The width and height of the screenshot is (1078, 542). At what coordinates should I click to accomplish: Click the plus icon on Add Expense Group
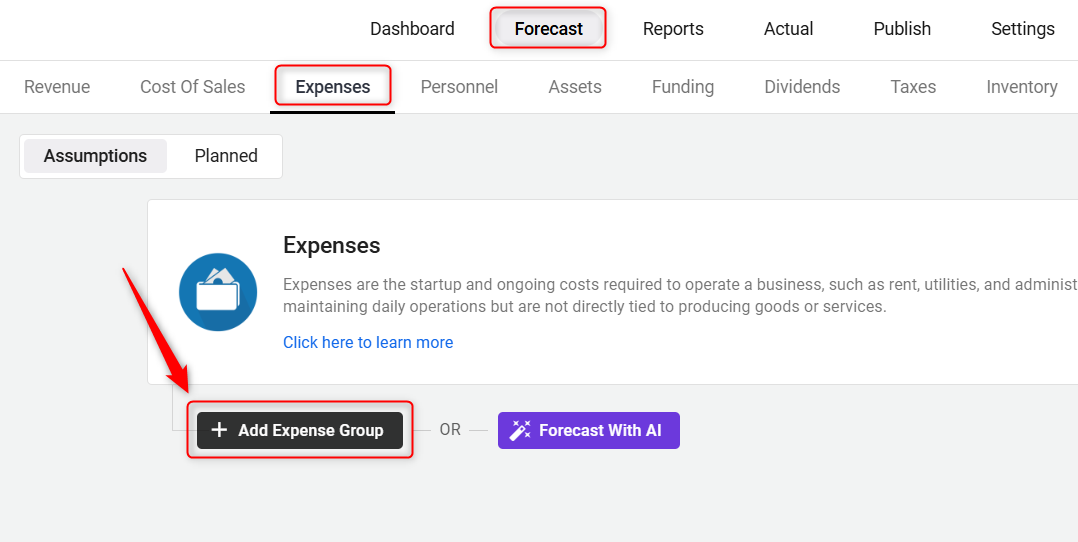click(219, 431)
